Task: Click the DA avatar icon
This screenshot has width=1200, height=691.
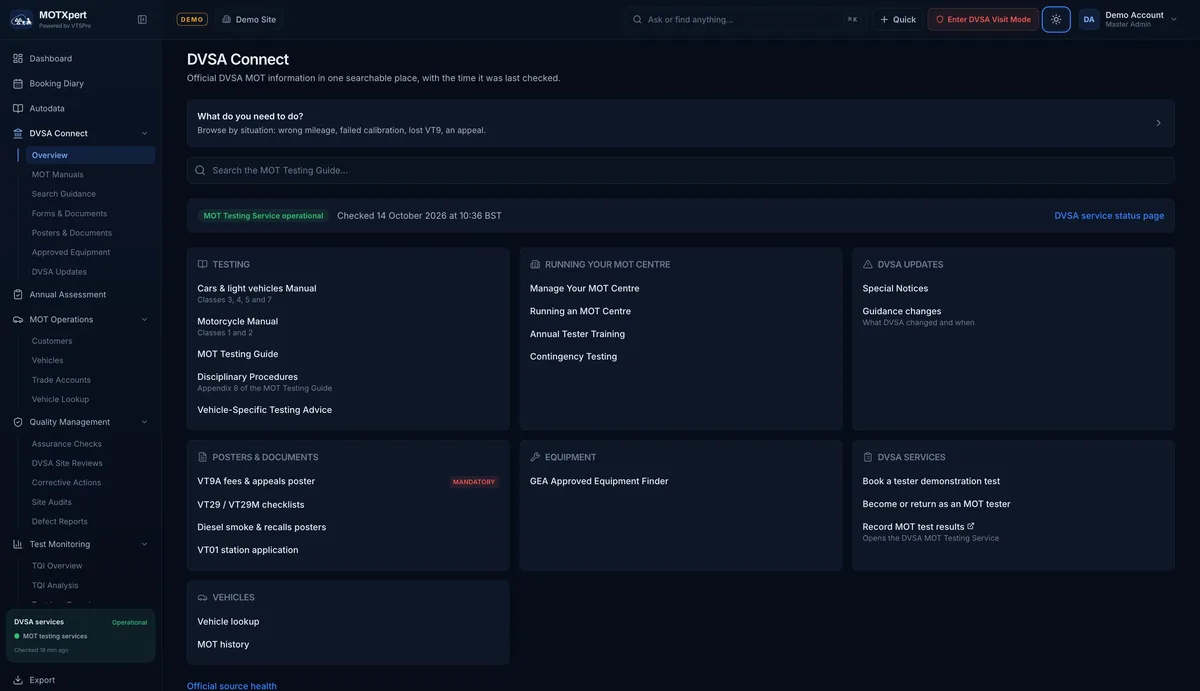Action: [x=1089, y=19]
